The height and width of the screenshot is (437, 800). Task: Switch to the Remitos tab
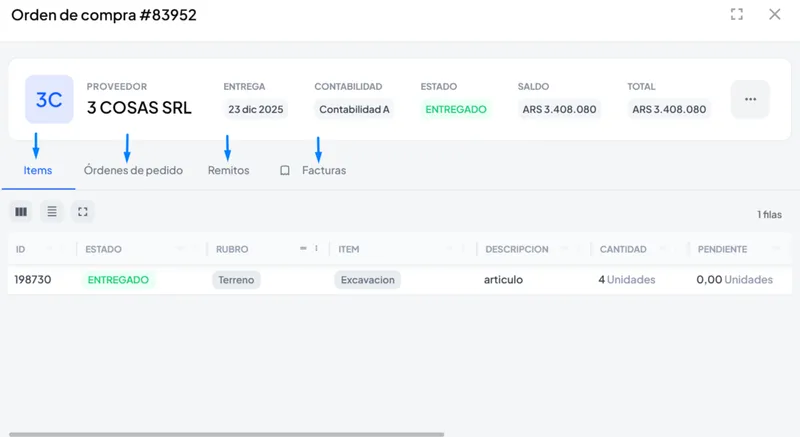click(228, 170)
